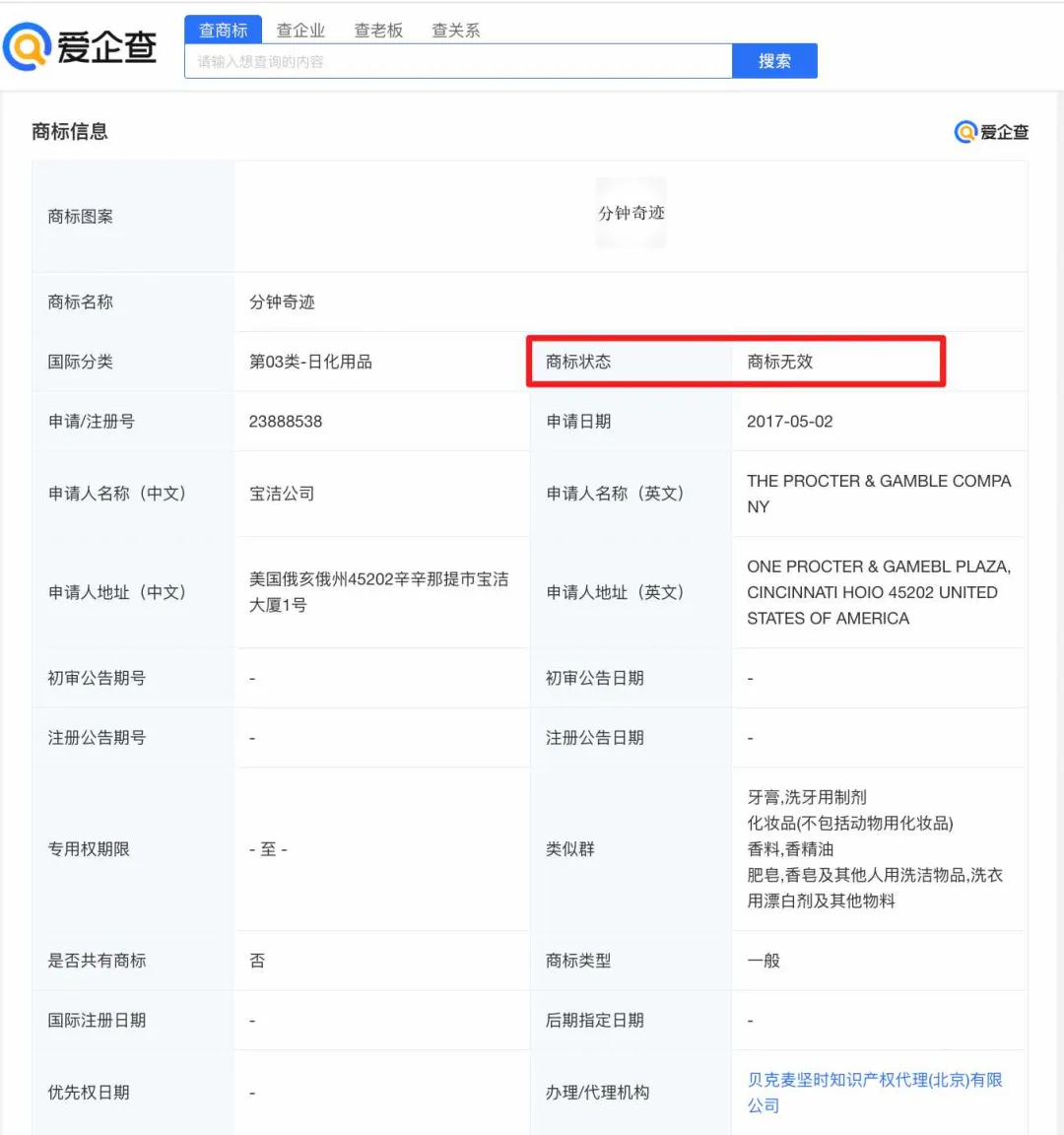Select the 优先权日期 label
This screenshot has height=1135, width=1064.
[89, 1093]
